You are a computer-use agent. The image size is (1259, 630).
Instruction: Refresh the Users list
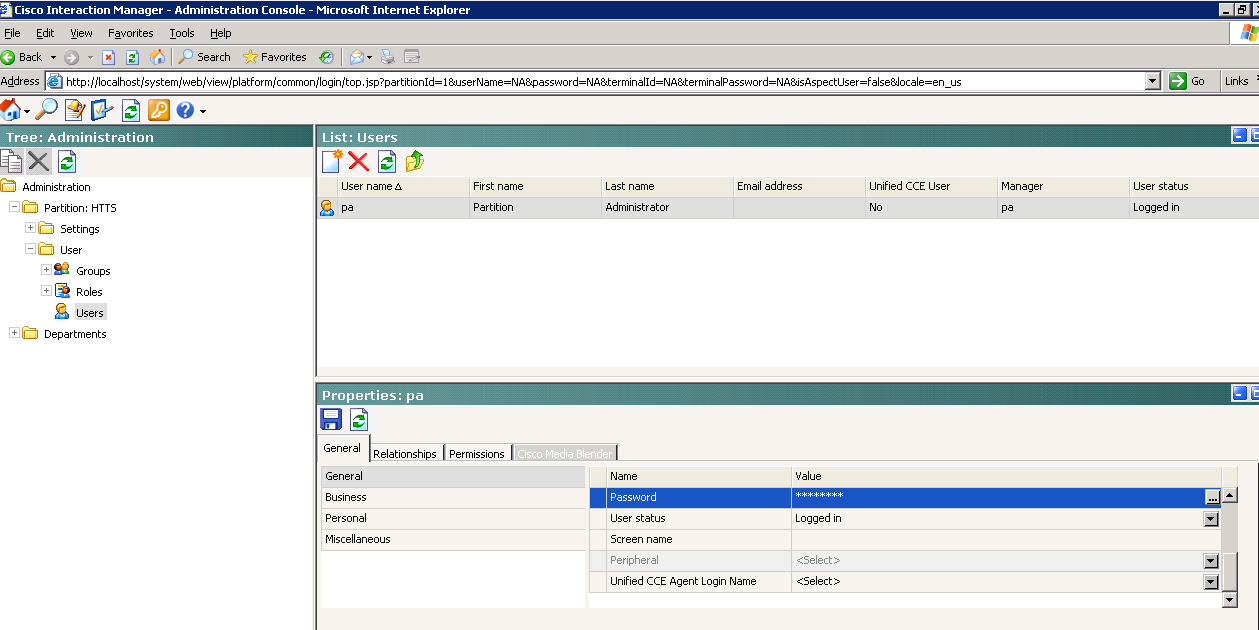[x=387, y=161]
